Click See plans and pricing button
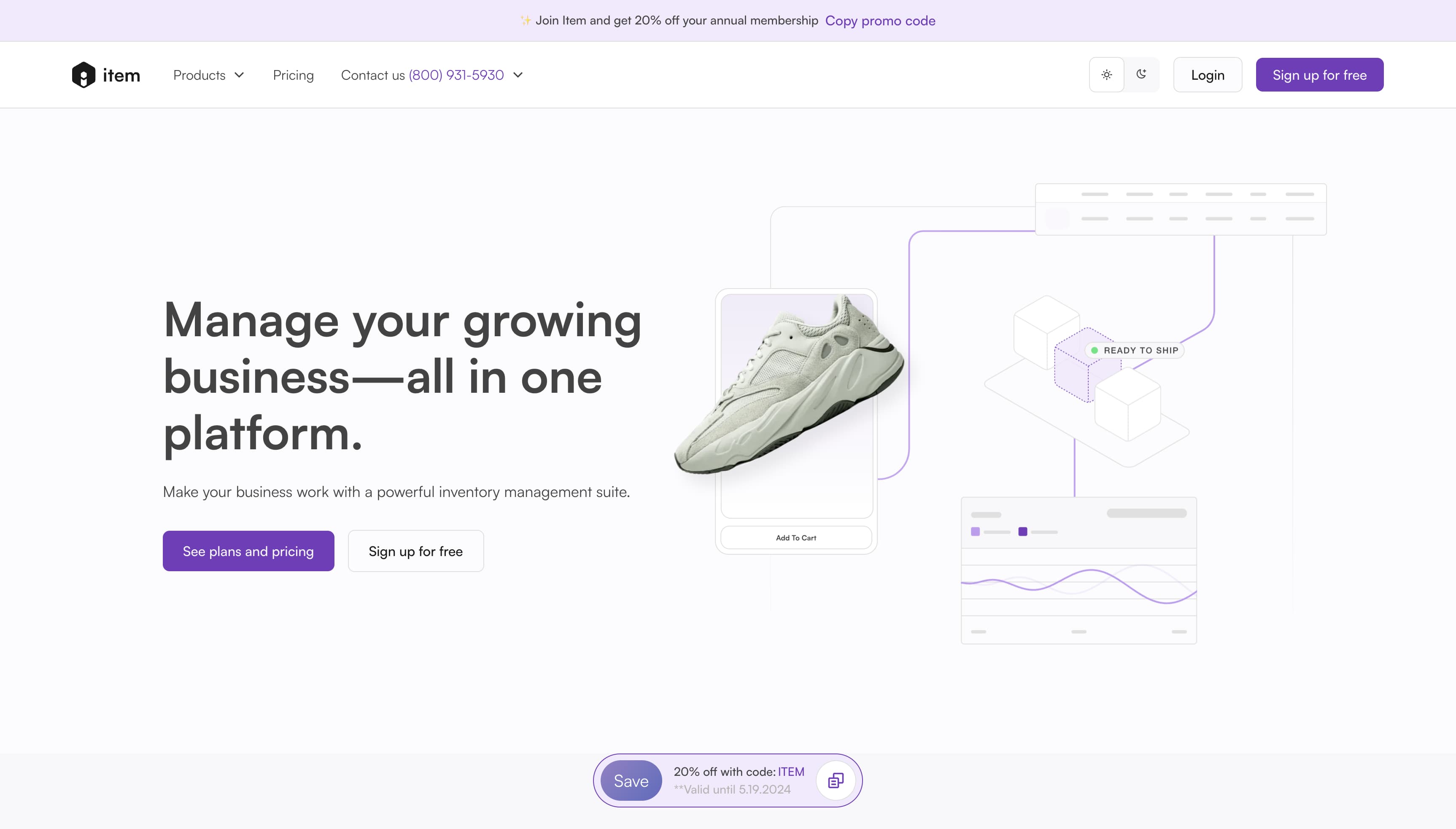 point(248,551)
